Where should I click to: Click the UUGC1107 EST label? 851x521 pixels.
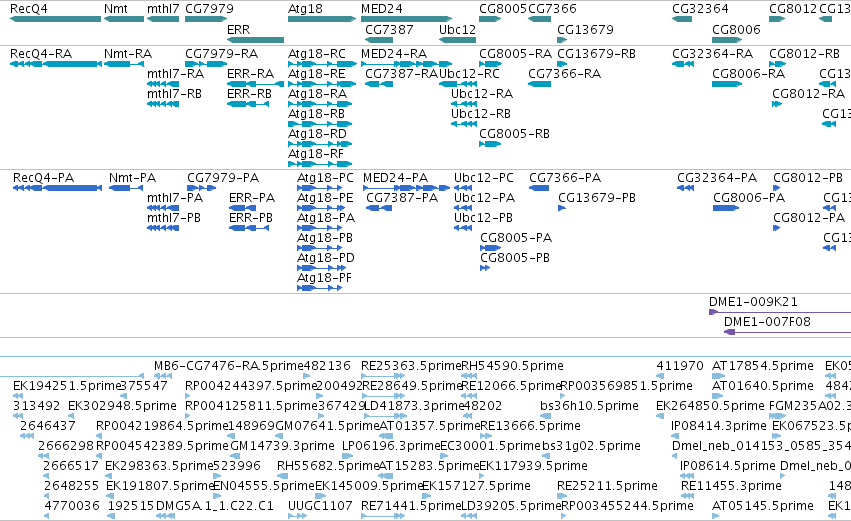(x=320, y=506)
